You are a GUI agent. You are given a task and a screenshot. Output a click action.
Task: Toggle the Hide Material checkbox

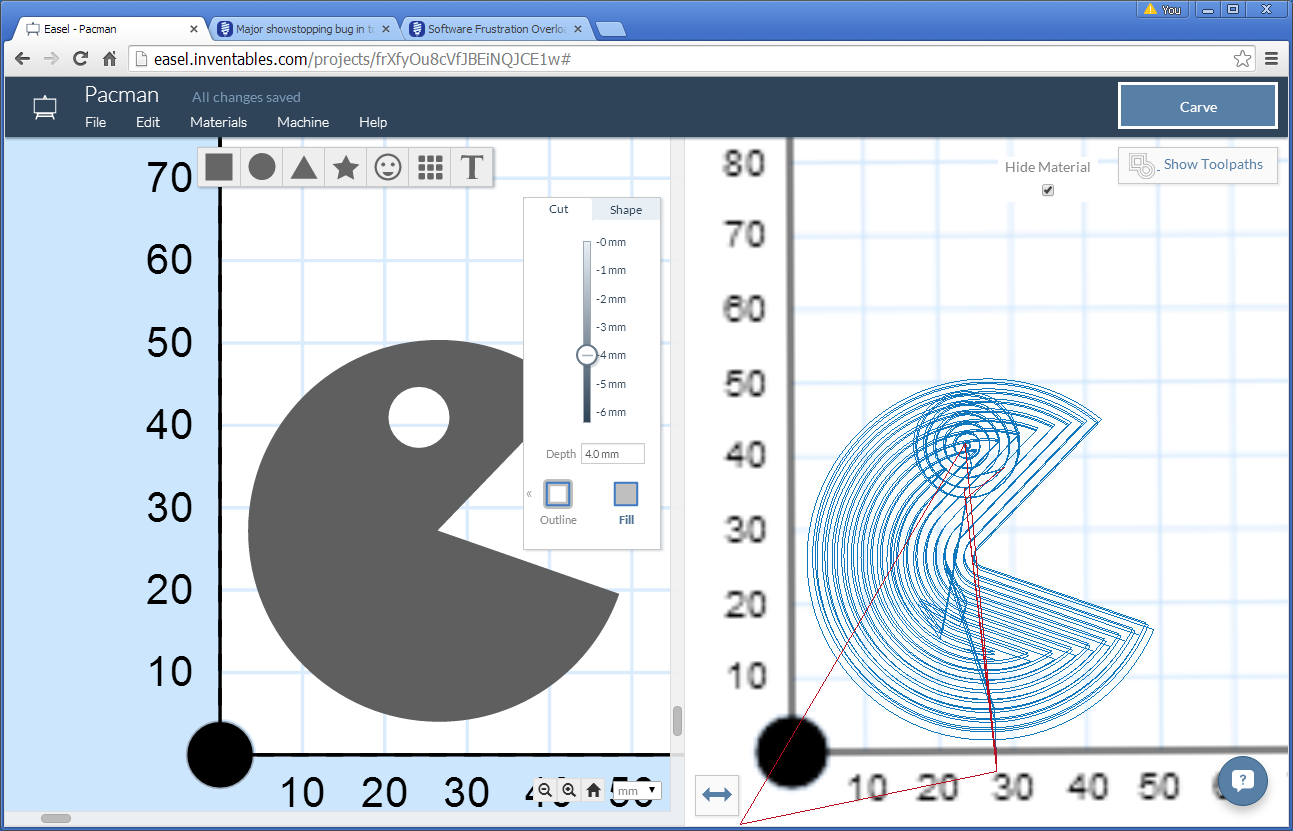click(1048, 190)
